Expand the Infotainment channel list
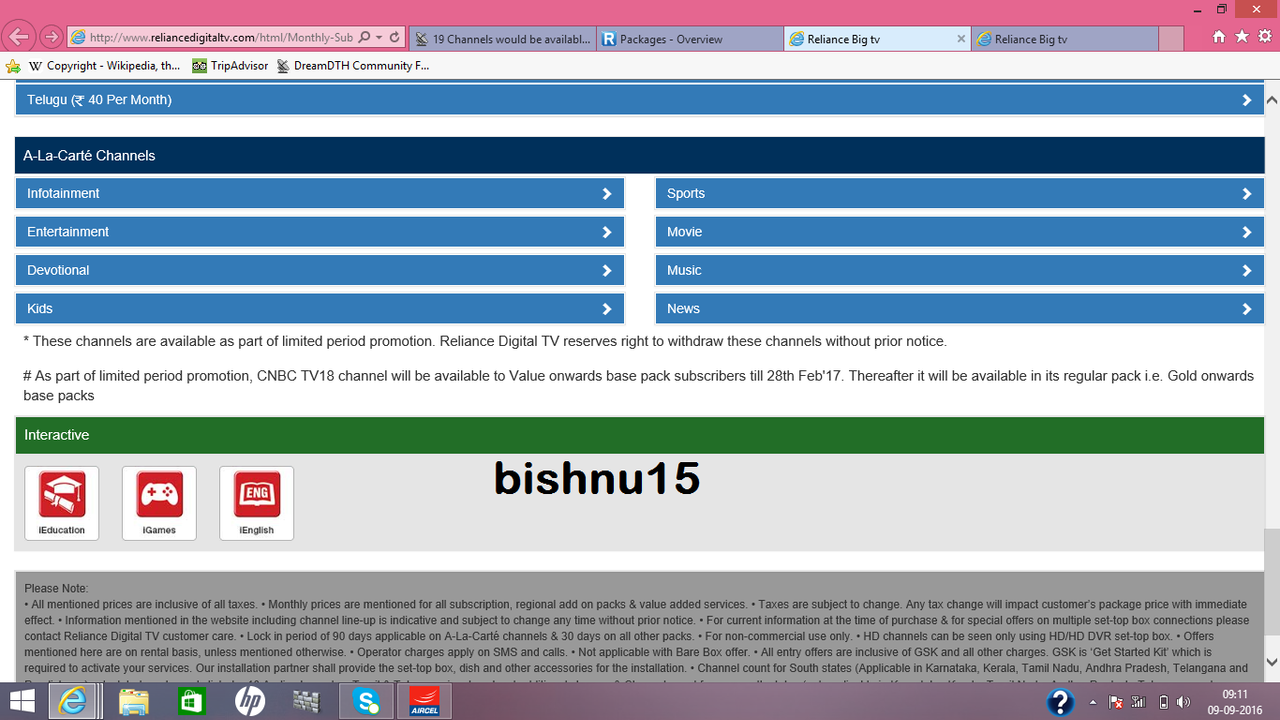Image resolution: width=1280 pixels, height=720 pixels. tap(320, 194)
